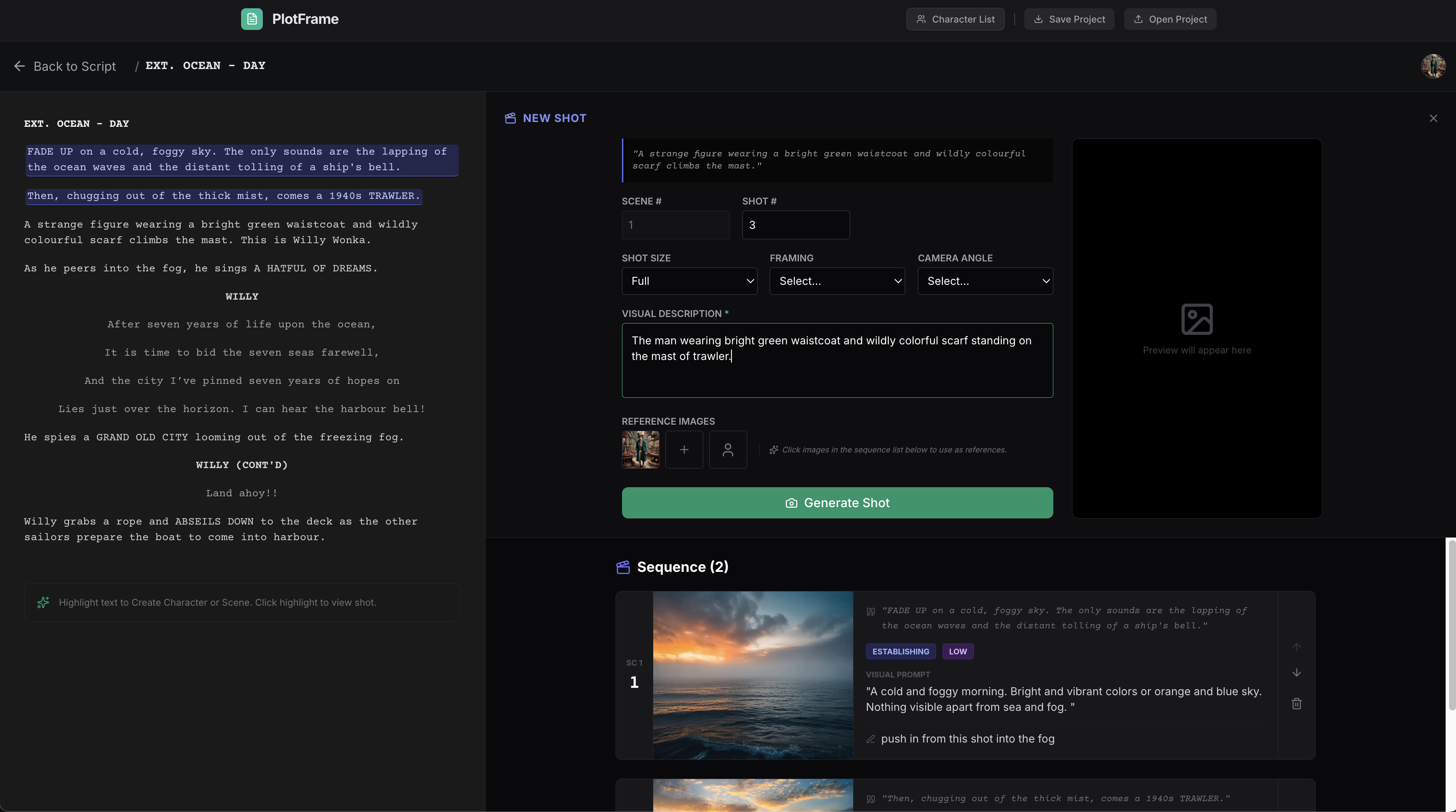This screenshot has height=812, width=1456.
Task: Open the Shot Size dropdown
Action: coord(689,281)
